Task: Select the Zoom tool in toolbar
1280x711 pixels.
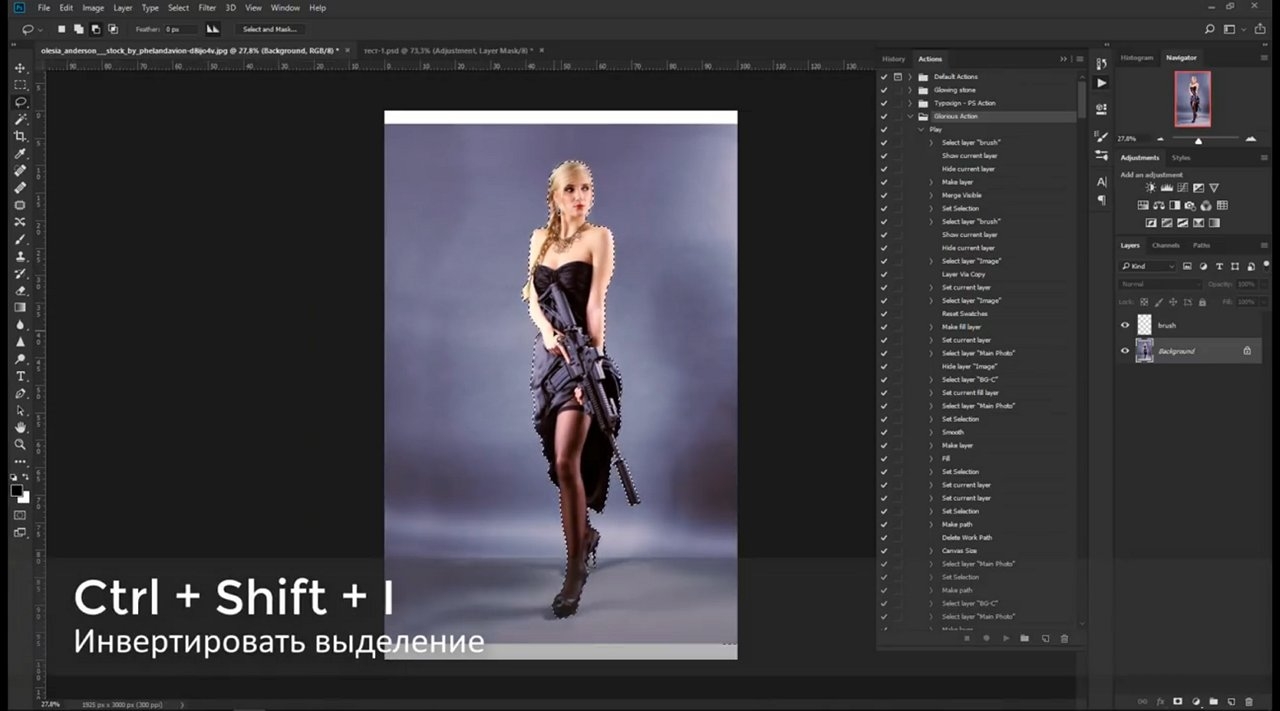Action: [20, 444]
